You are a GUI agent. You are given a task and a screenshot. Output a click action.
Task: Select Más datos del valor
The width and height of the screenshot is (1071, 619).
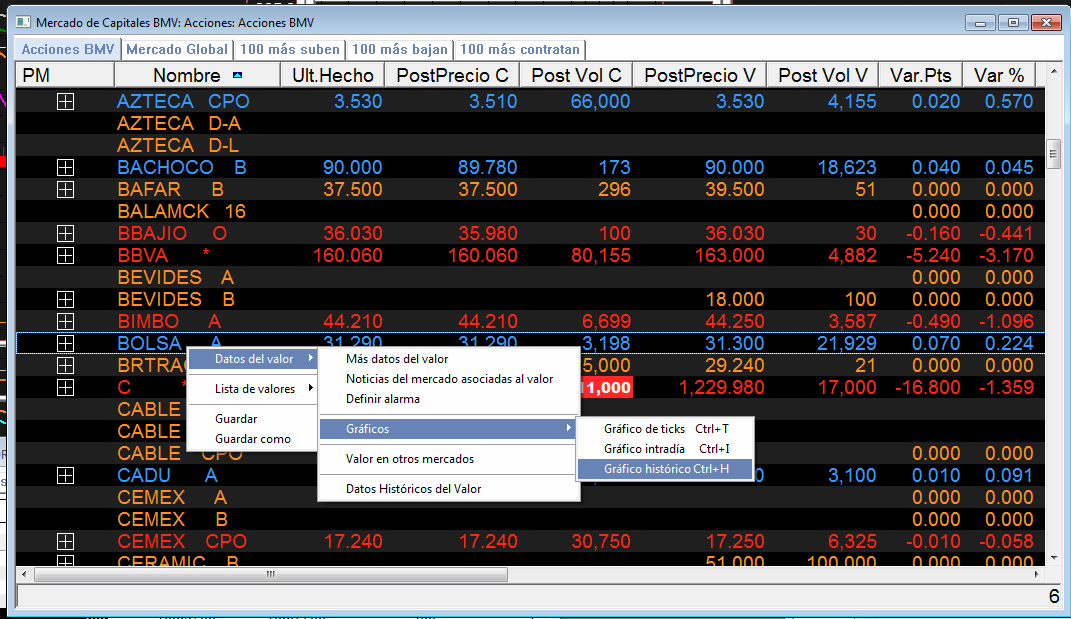coord(397,359)
